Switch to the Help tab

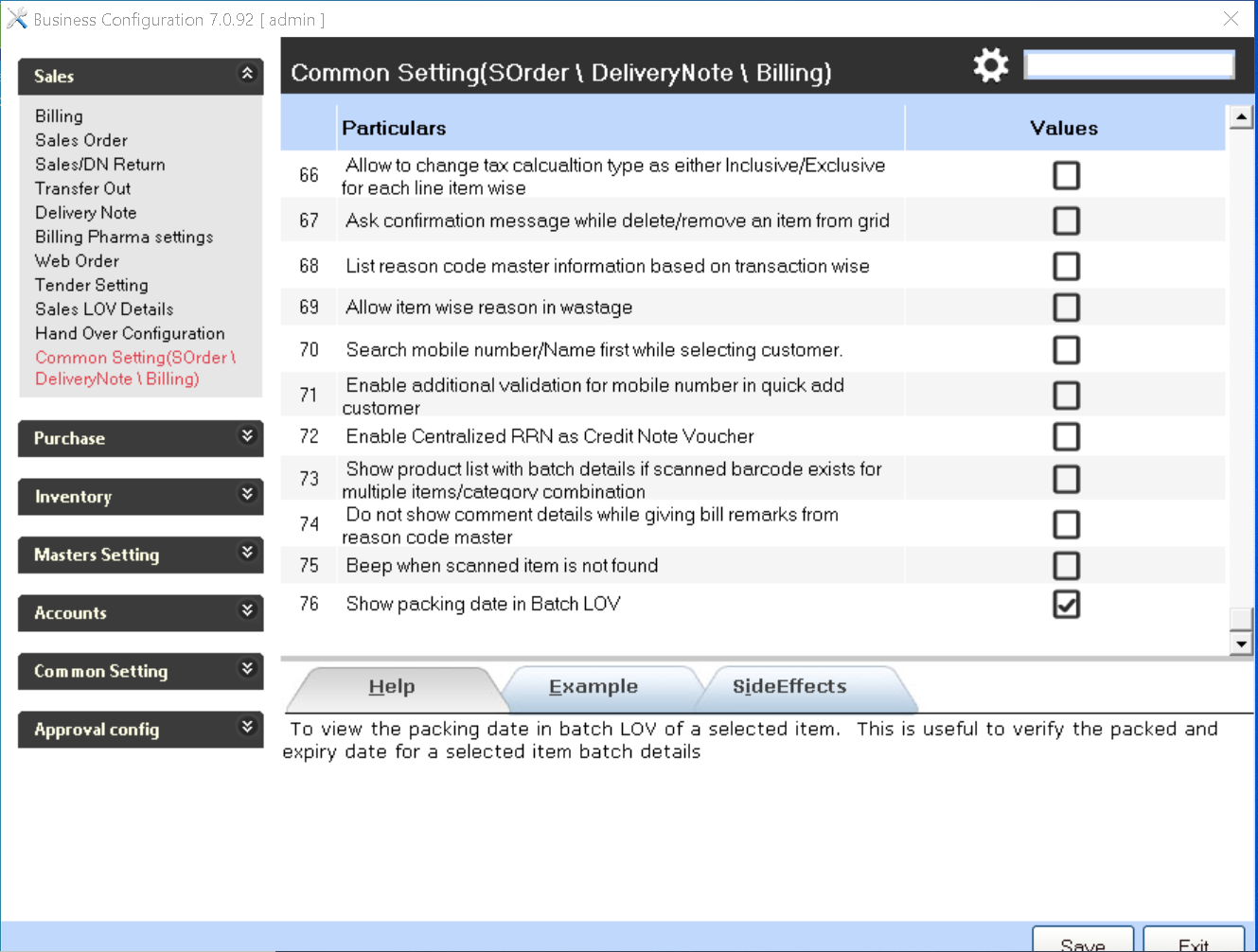(392, 688)
